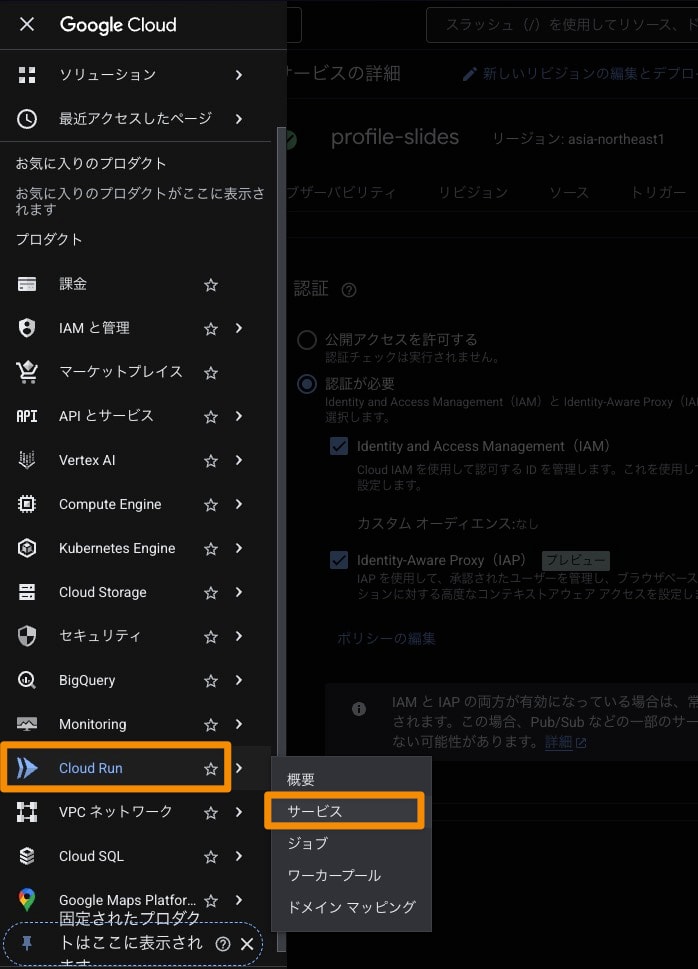Open ジョブ in the Cloud Run submenu
The width and height of the screenshot is (698, 969).
click(351, 843)
